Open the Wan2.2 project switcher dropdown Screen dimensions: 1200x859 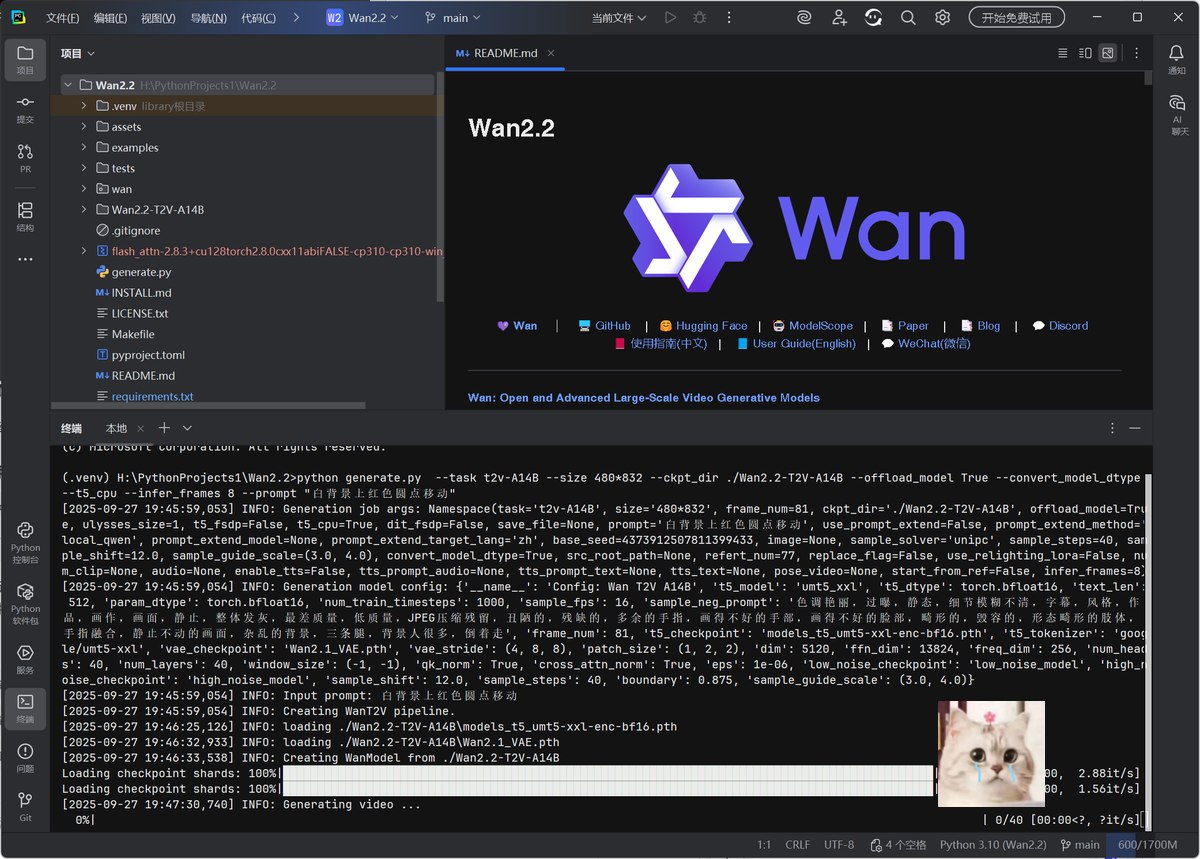[362, 17]
